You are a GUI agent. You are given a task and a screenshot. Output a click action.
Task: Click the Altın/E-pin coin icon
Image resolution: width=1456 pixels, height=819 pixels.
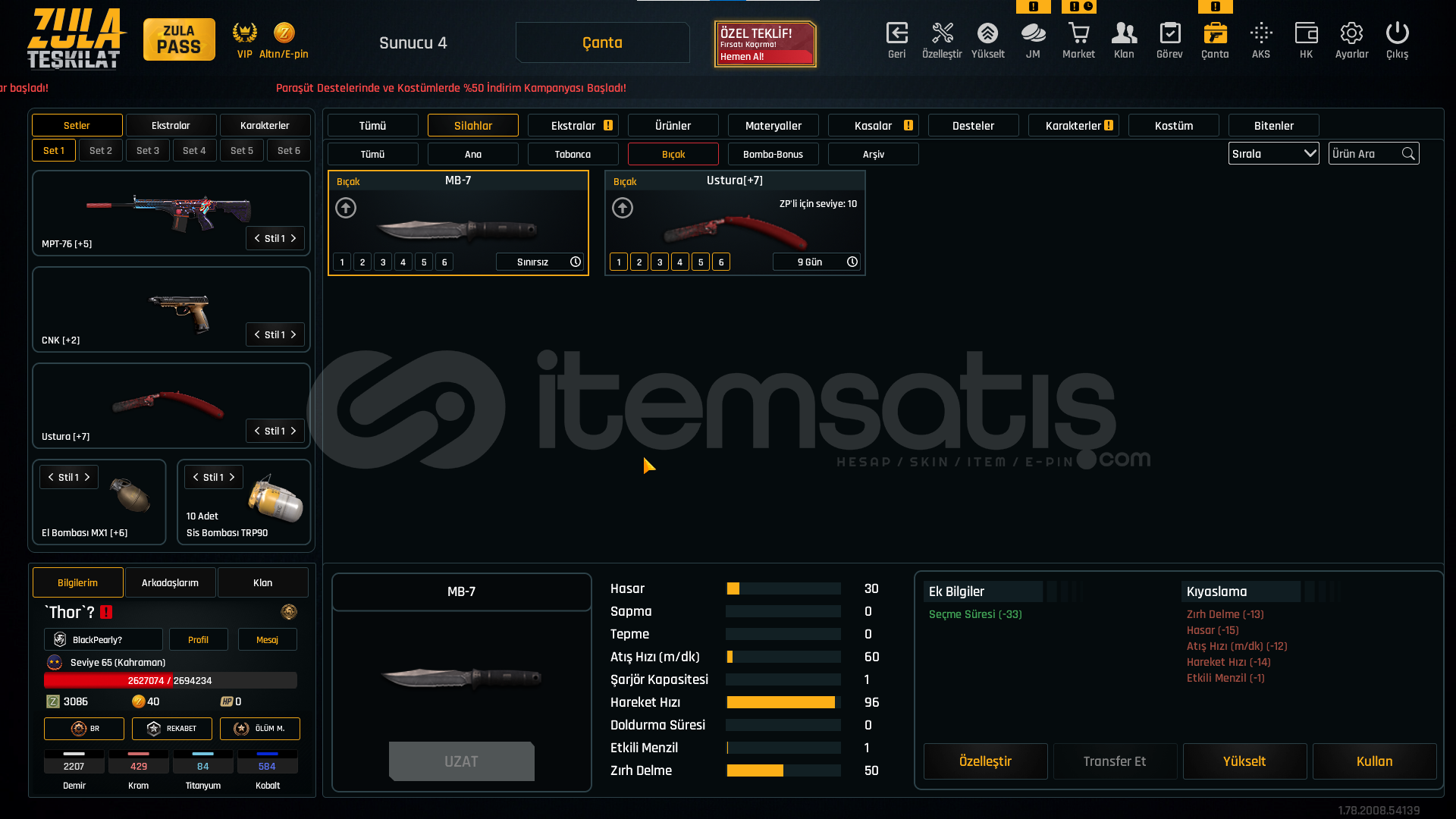[x=284, y=33]
